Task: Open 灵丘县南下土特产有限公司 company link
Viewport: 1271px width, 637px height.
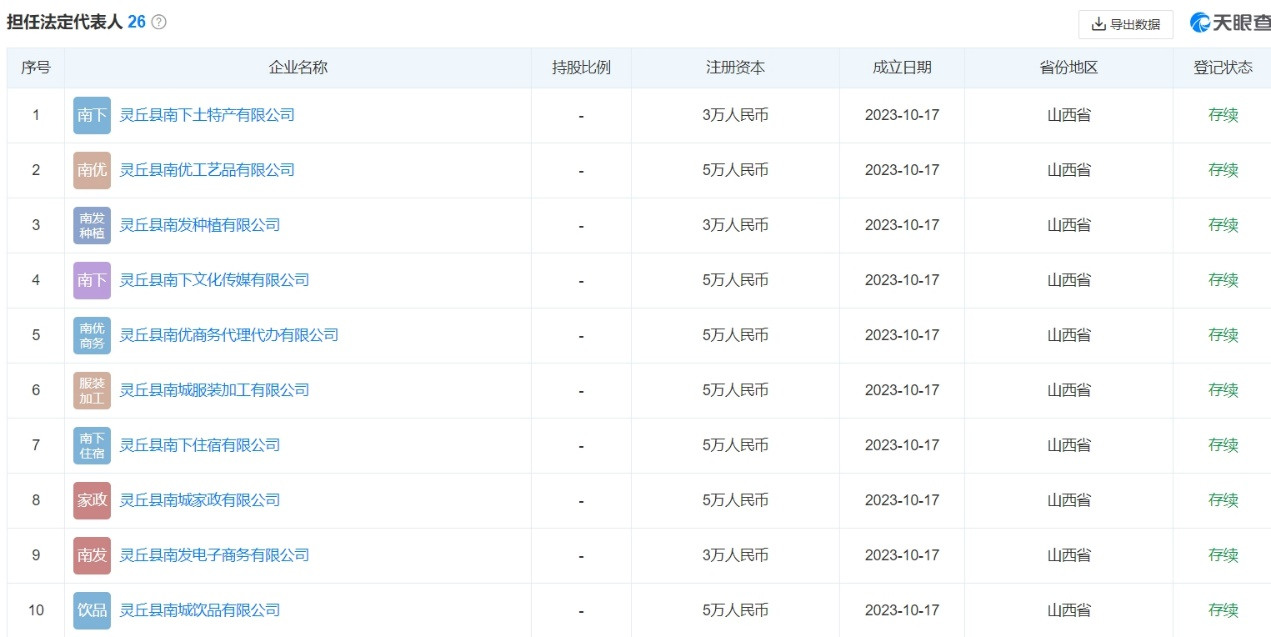Action: 207,115
